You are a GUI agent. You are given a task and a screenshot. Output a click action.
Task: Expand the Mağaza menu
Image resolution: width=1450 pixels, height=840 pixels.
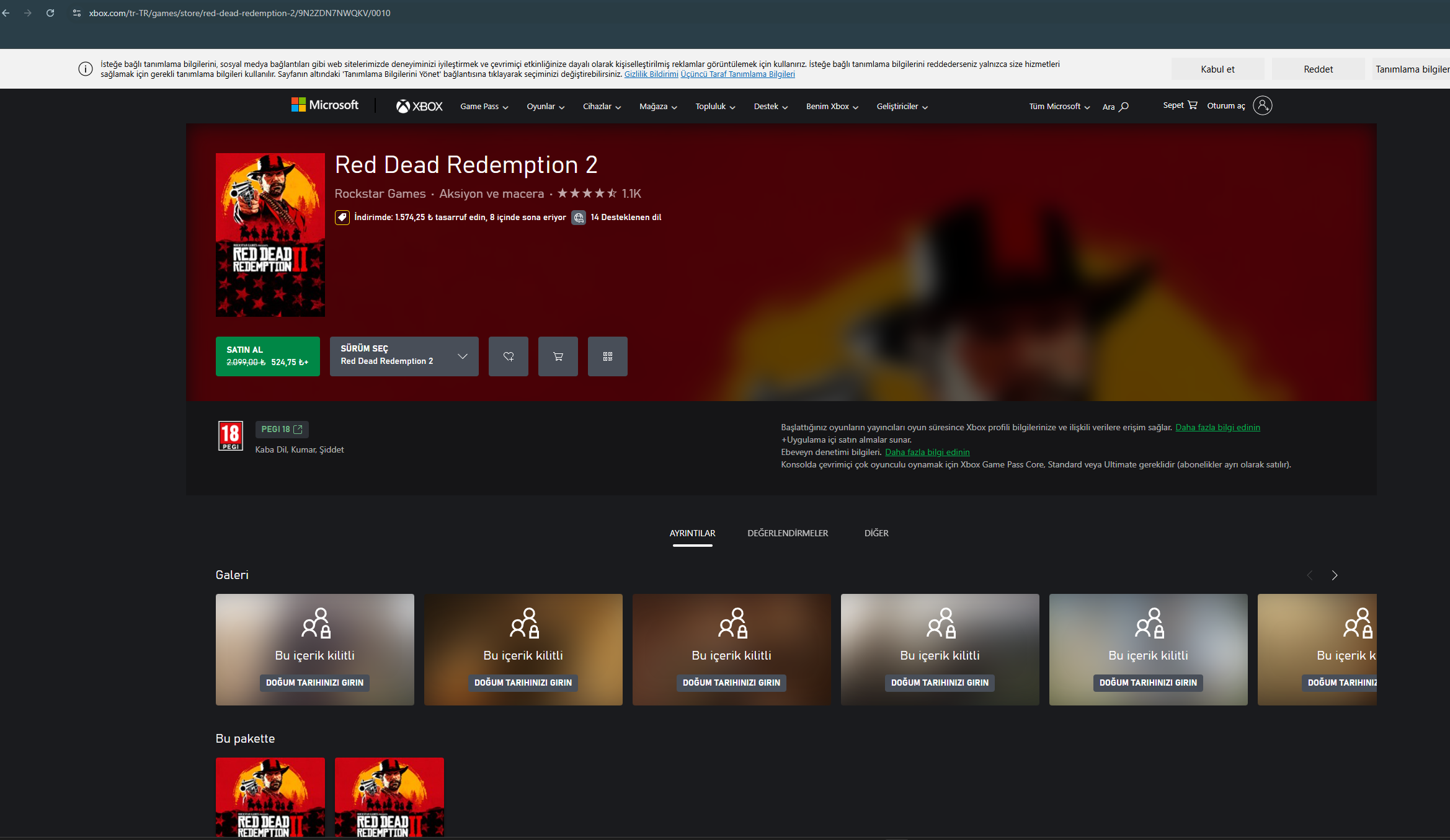click(659, 107)
